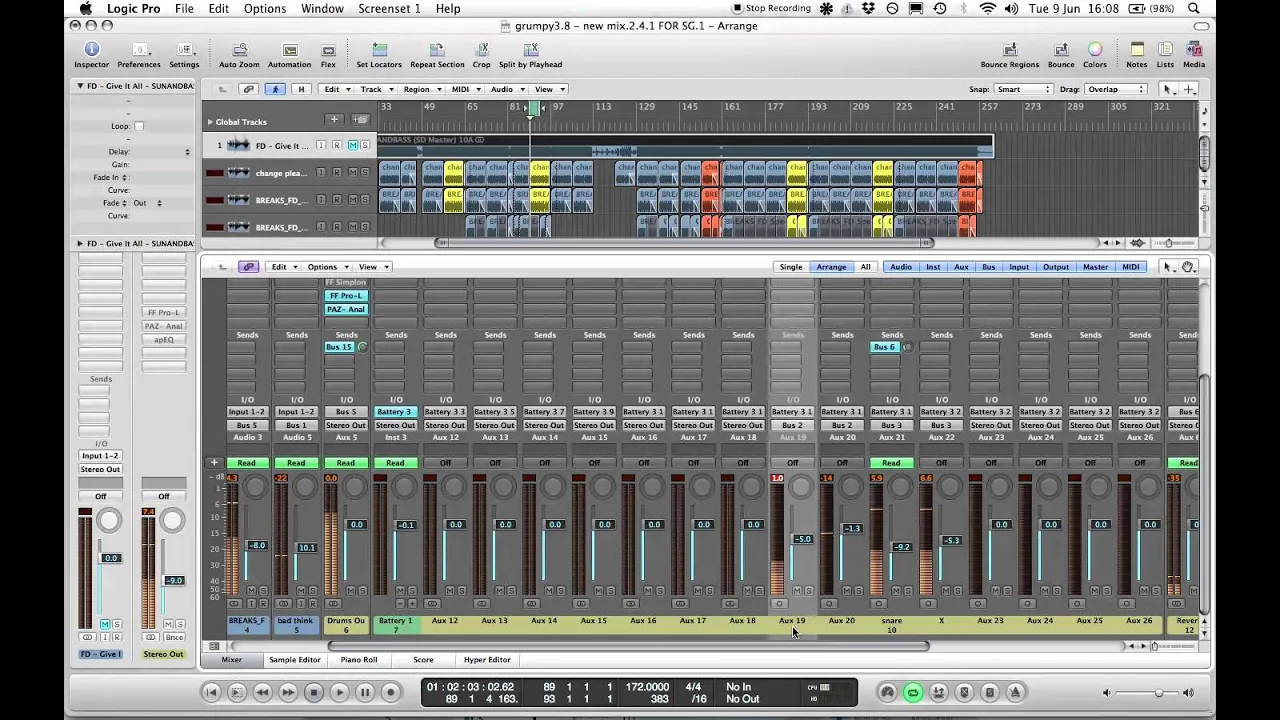1280x720 pixels.
Task: Open the Snap Smart dropdown
Action: click(x=1023, y=89)
